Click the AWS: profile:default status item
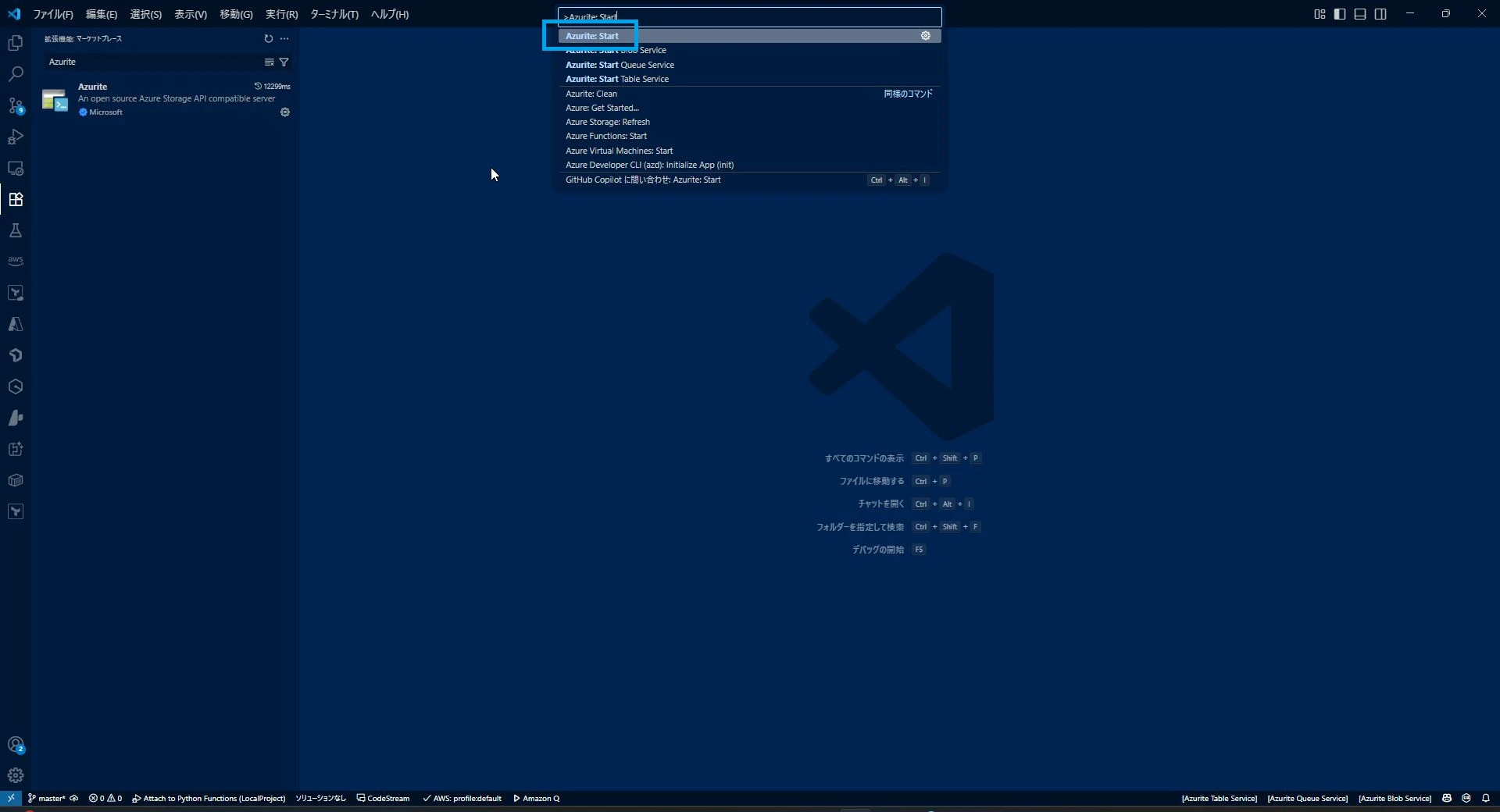 (462, 798)
